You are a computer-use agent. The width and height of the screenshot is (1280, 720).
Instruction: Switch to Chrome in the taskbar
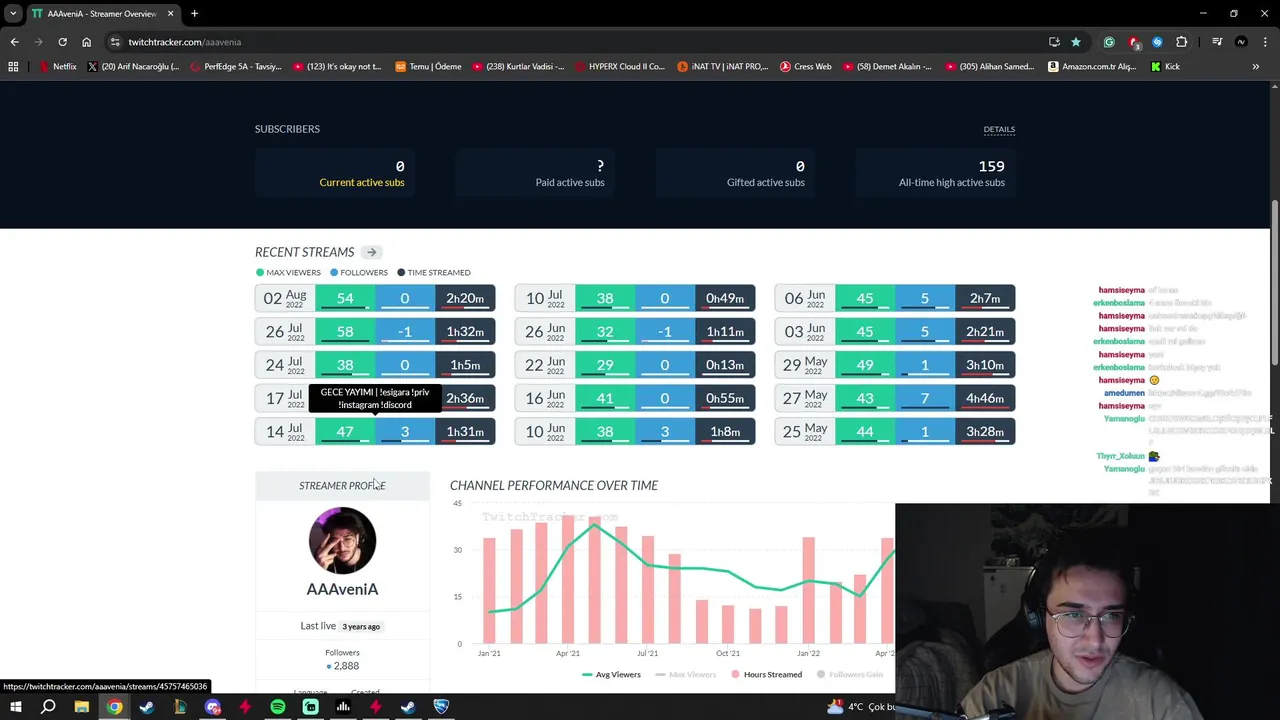click(x=114, y=707)
